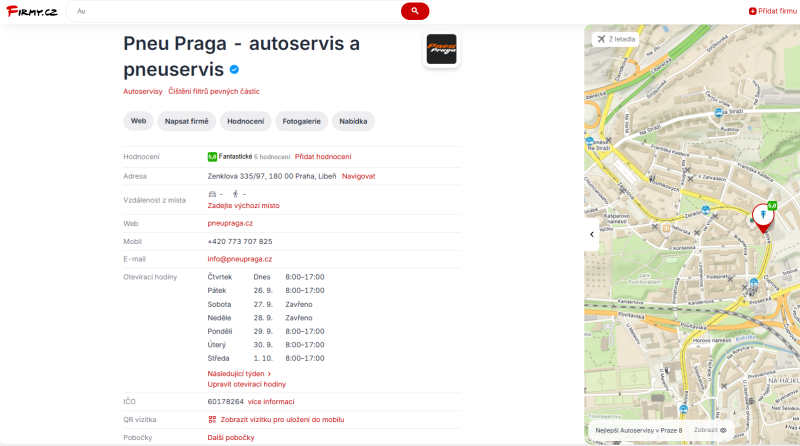This screenshot has height=446, width=800.
Task: Toggle Zobrazit eye for best Autoservisy
Action: pyautogui.click(x=723, y=430)
